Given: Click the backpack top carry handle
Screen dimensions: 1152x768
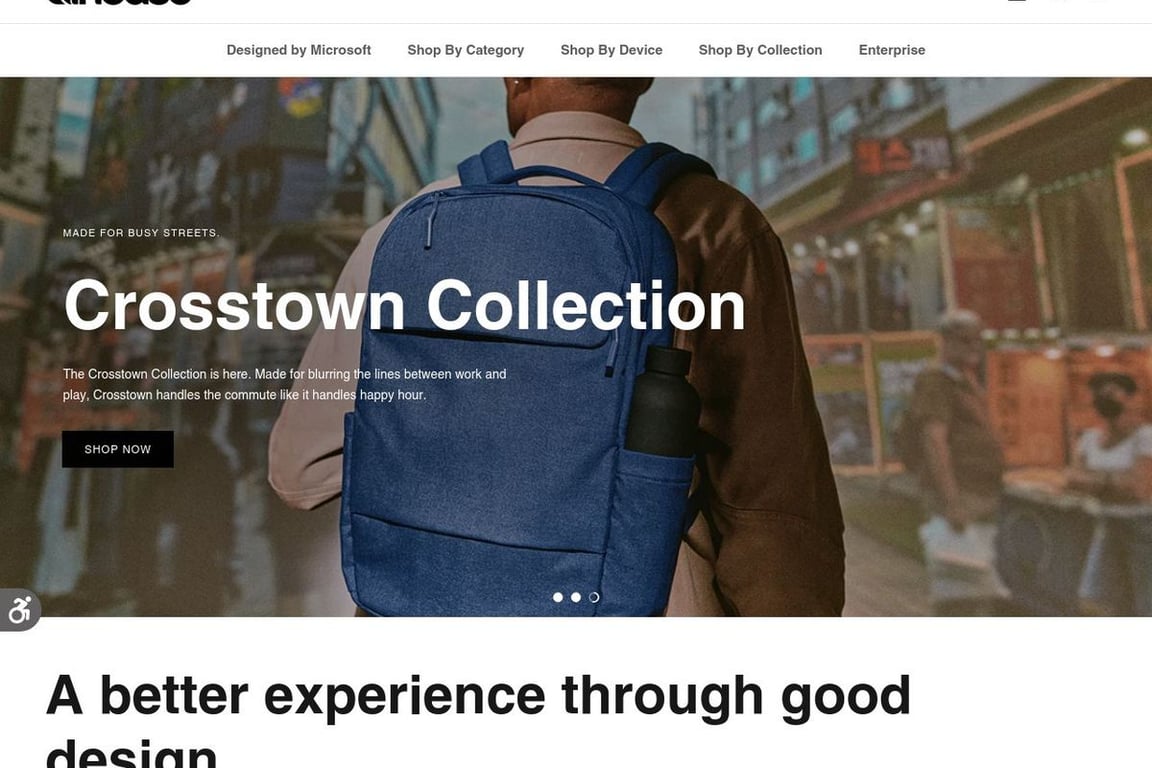Looking at the screenshot, I should tap(558, 174).
